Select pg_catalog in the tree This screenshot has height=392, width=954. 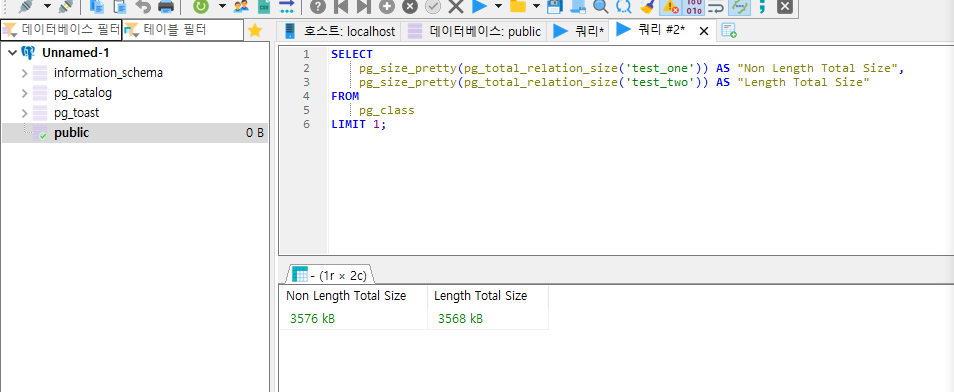click(x=83, y=93)
